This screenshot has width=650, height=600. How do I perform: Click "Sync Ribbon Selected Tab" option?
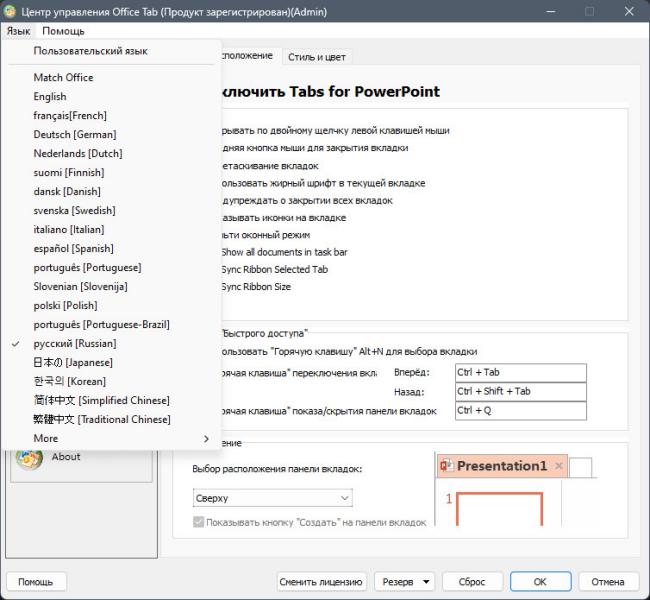click(x=274, y=270)
